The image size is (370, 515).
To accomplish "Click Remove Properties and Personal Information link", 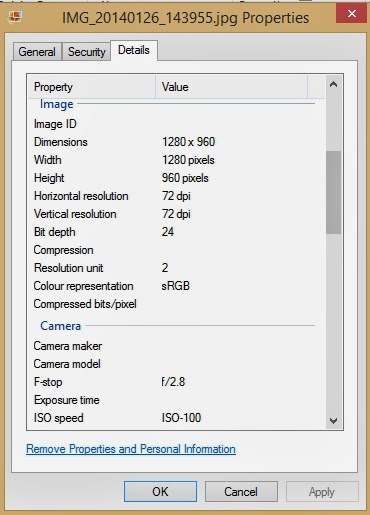I will [131, 449].
